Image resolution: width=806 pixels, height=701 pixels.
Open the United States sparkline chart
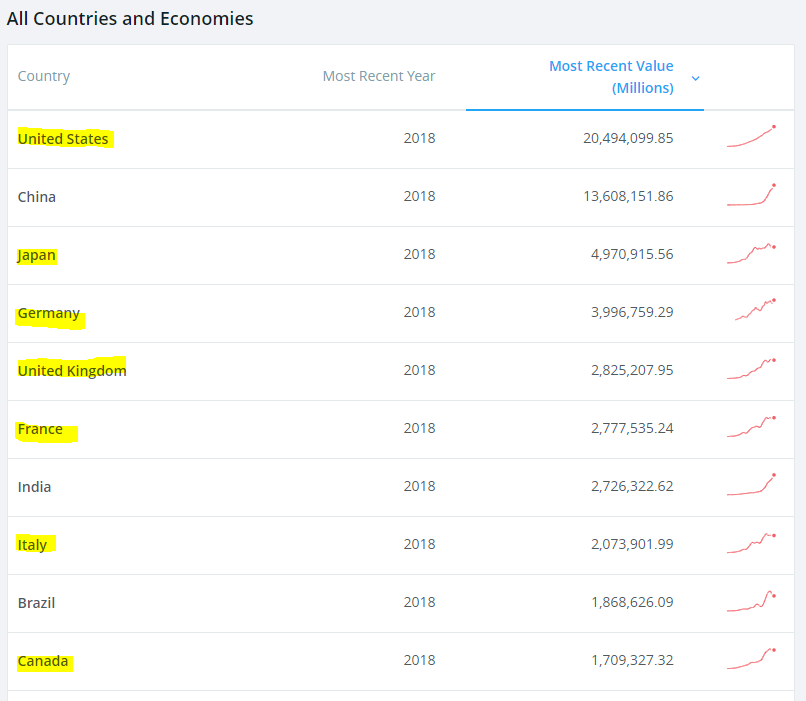tap(751, 137)
